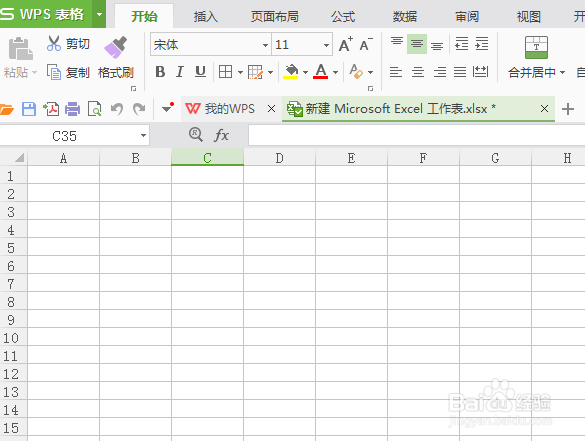The width and height of the screenshot is (585, 441).
Task: Apply yellow fill color bucket
Action: coord(291,71)
